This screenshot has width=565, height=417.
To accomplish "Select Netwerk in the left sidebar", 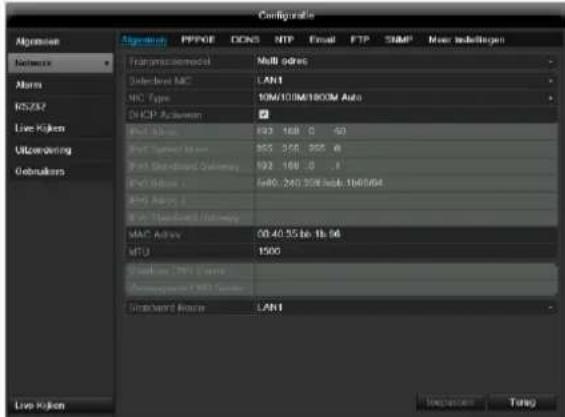I will [60, 63].
